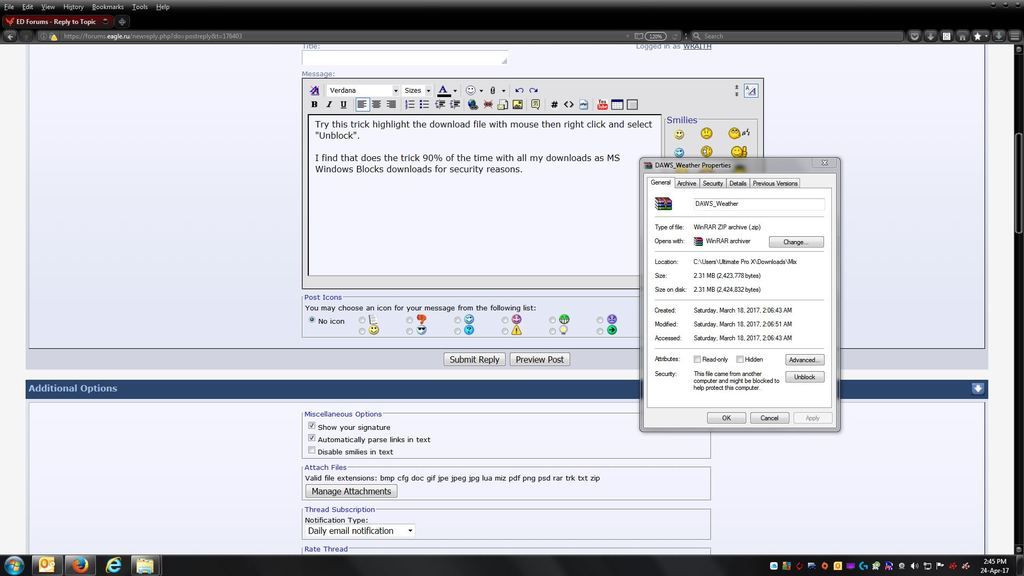Open the Bookmarks menu in Firefox

tap(107, 6)
